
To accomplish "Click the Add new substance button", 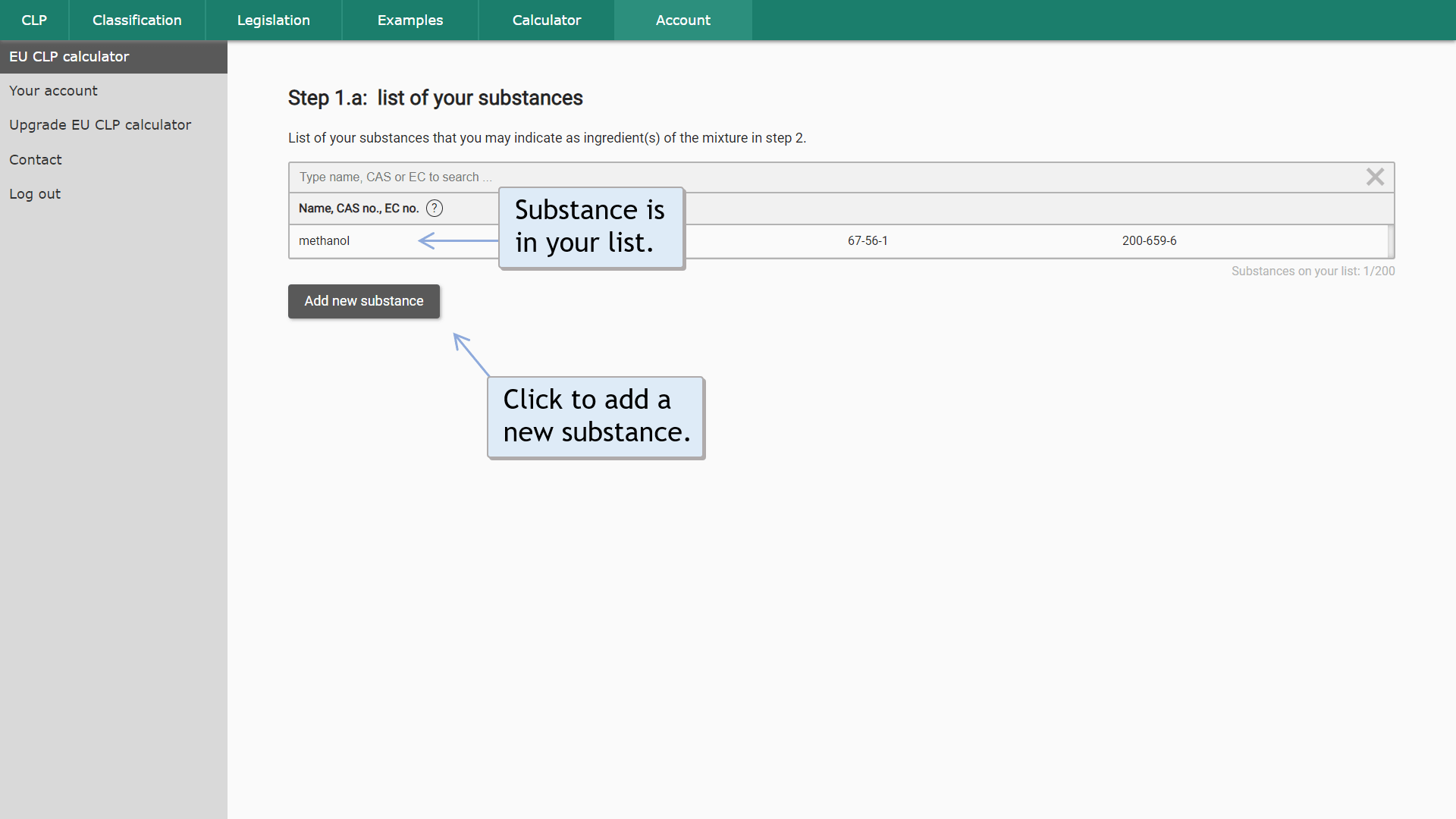I will 364,301.
